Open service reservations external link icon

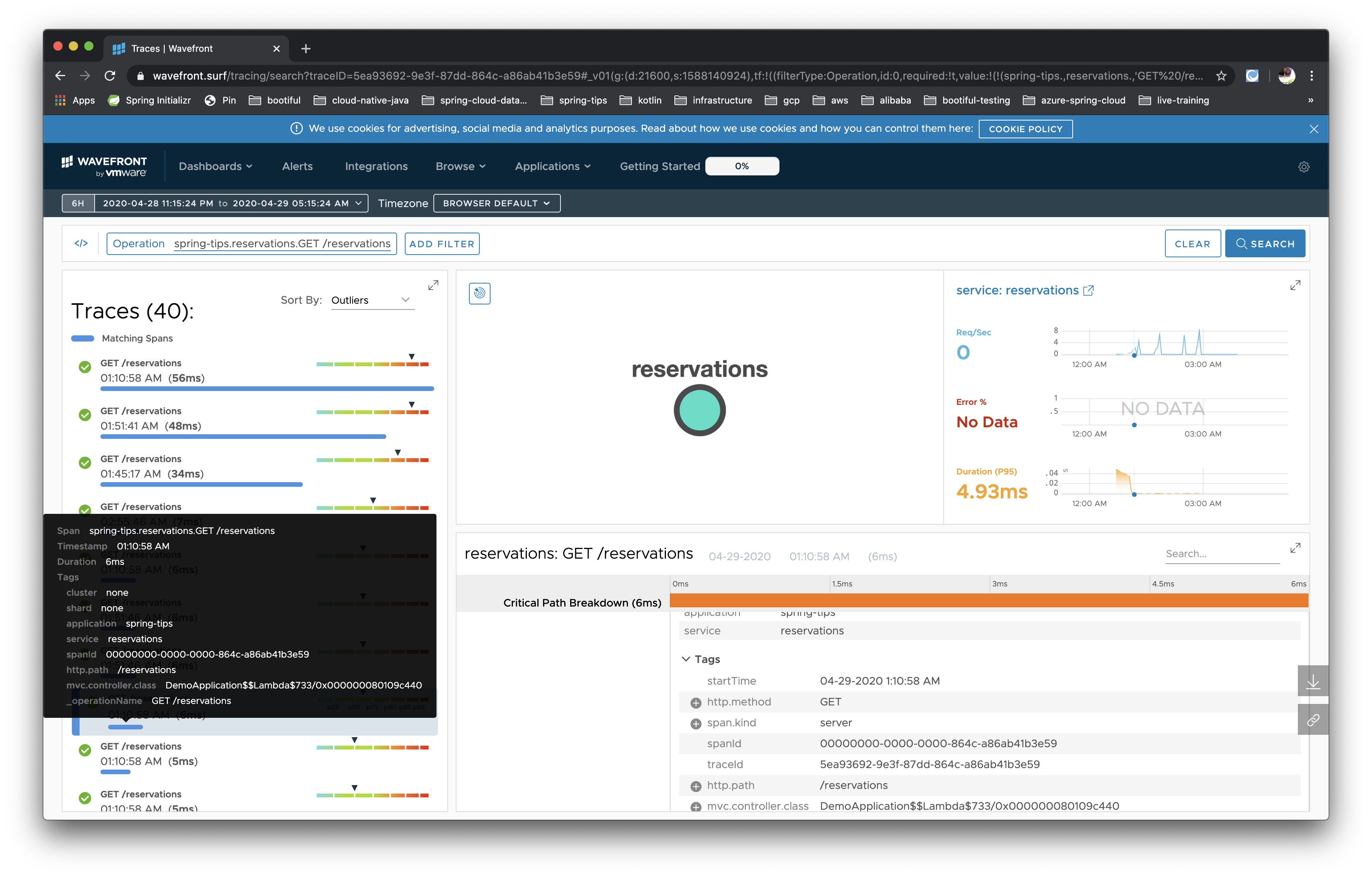pos(1088,291)
